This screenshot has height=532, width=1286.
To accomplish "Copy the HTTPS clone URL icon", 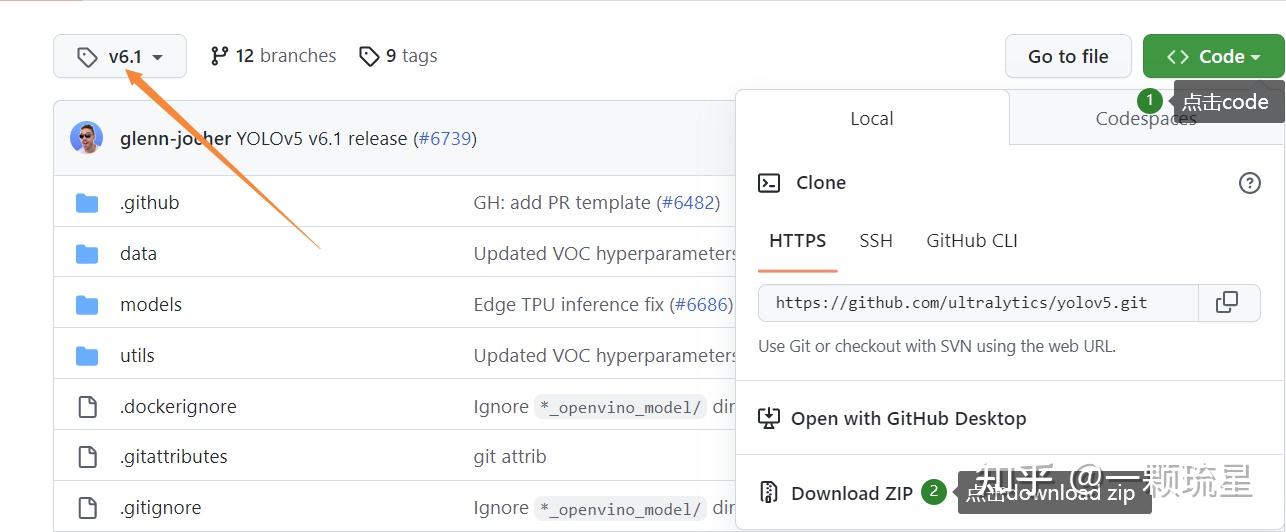I will tap(1227, 303).
